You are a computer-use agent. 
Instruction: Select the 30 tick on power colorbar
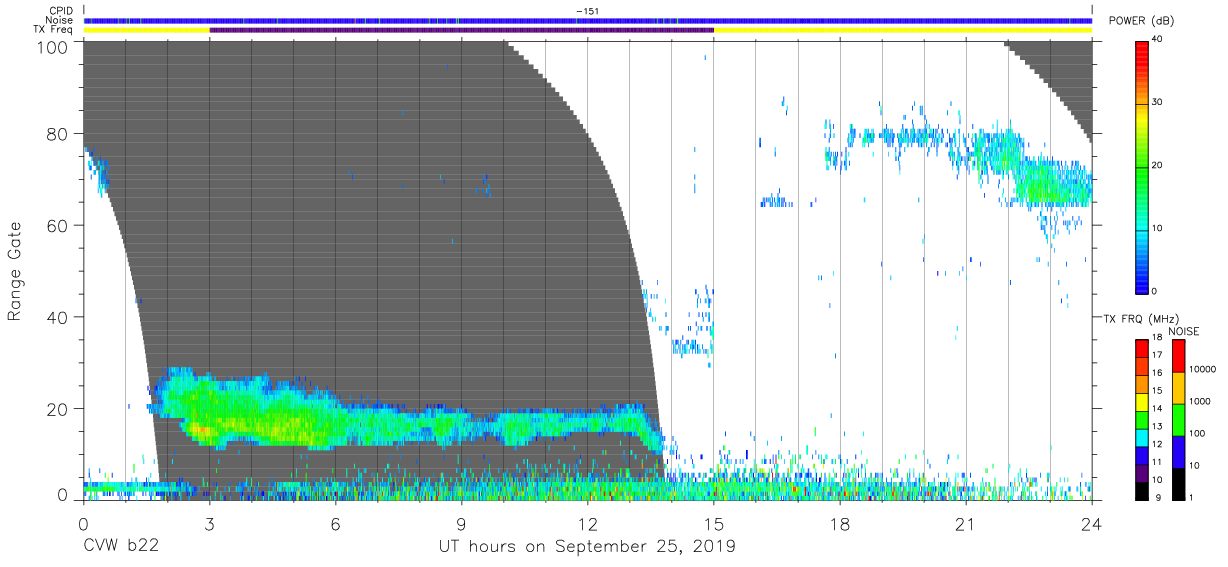coord(1159,102)
